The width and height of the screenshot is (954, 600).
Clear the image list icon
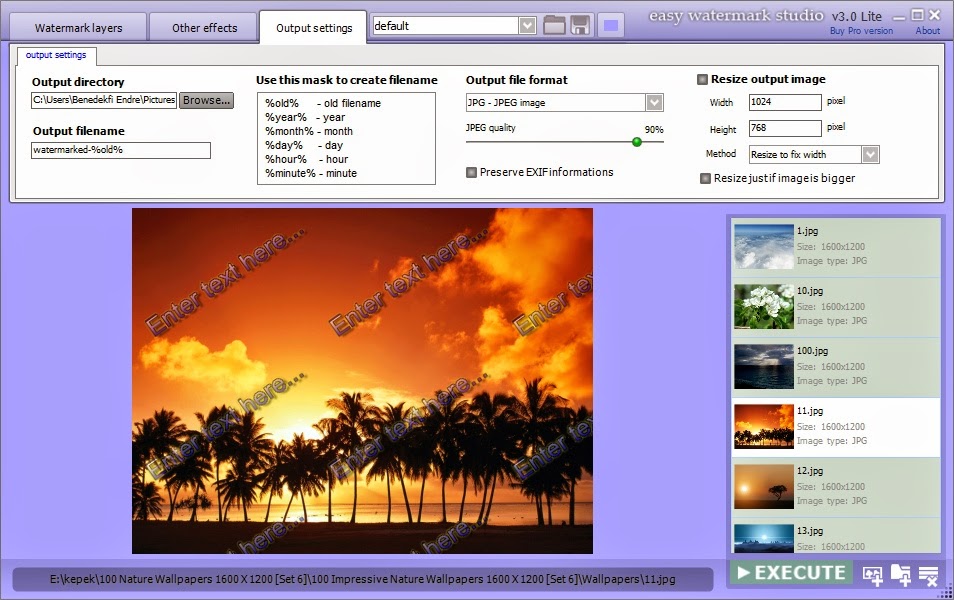(x=928, y=574)
